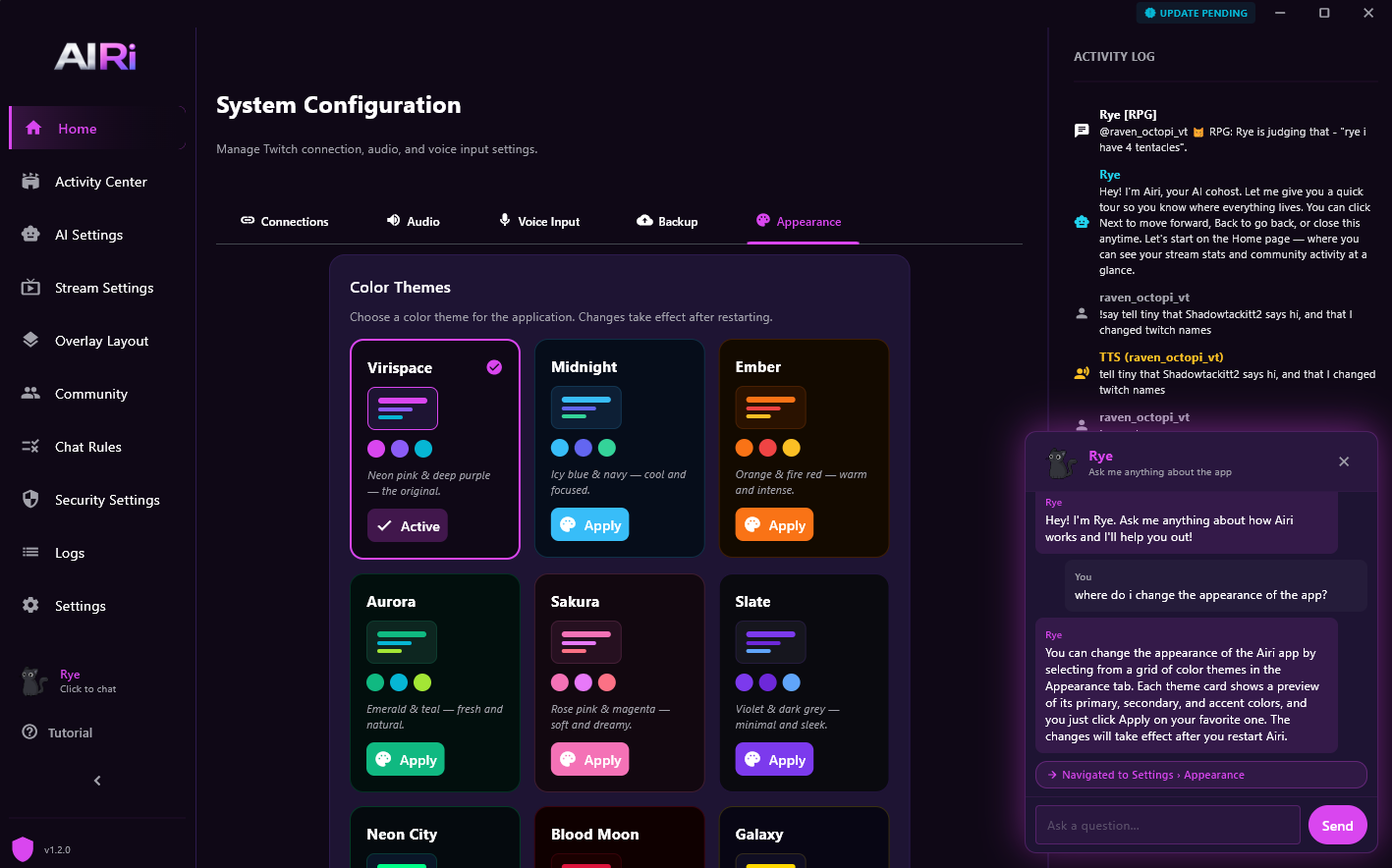Click the Chat Rules icon
The width and height of the screenshot is (1392, 868).
point(30,447)
